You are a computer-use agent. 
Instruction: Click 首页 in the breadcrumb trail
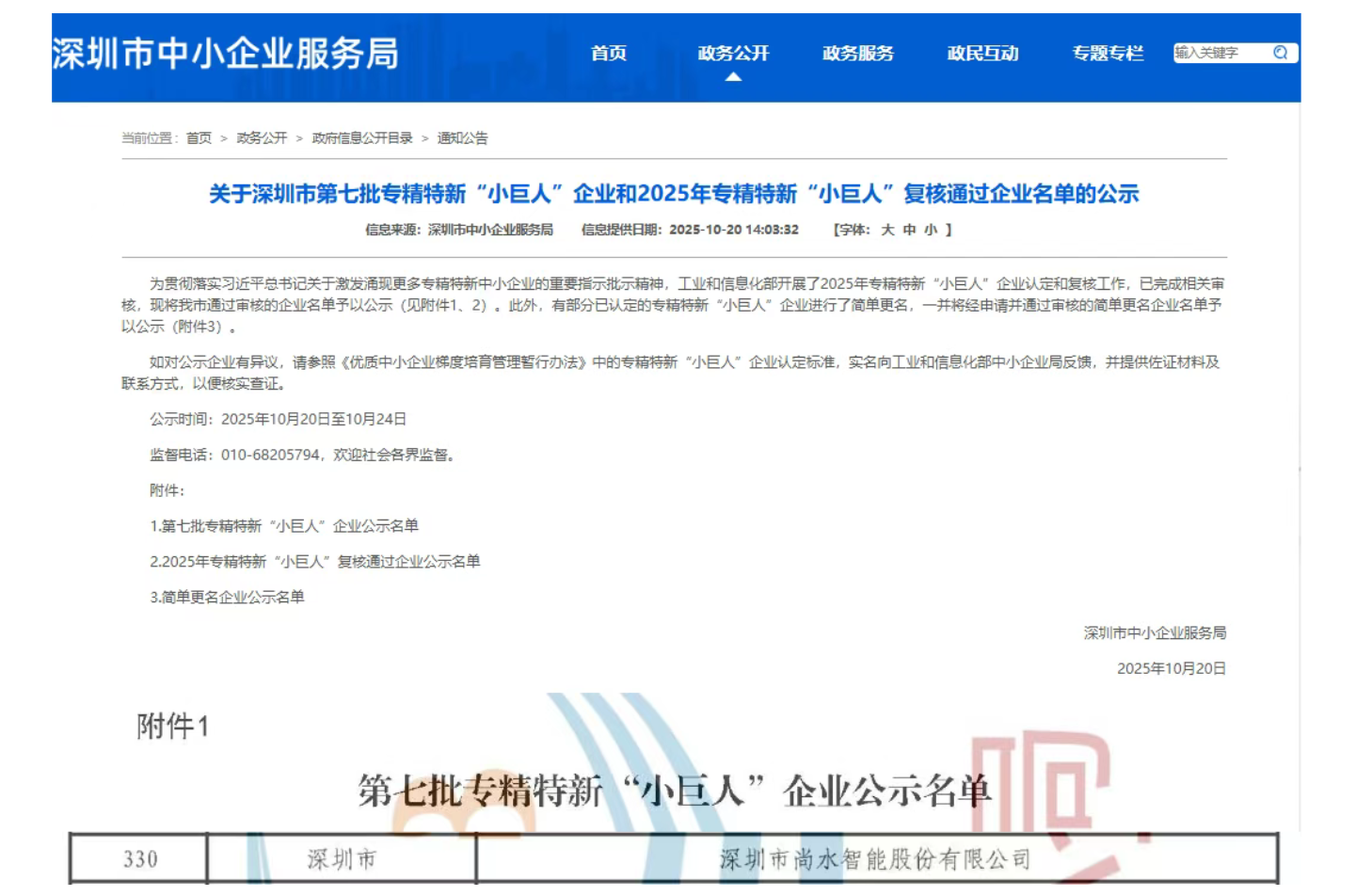pos(199,138)
